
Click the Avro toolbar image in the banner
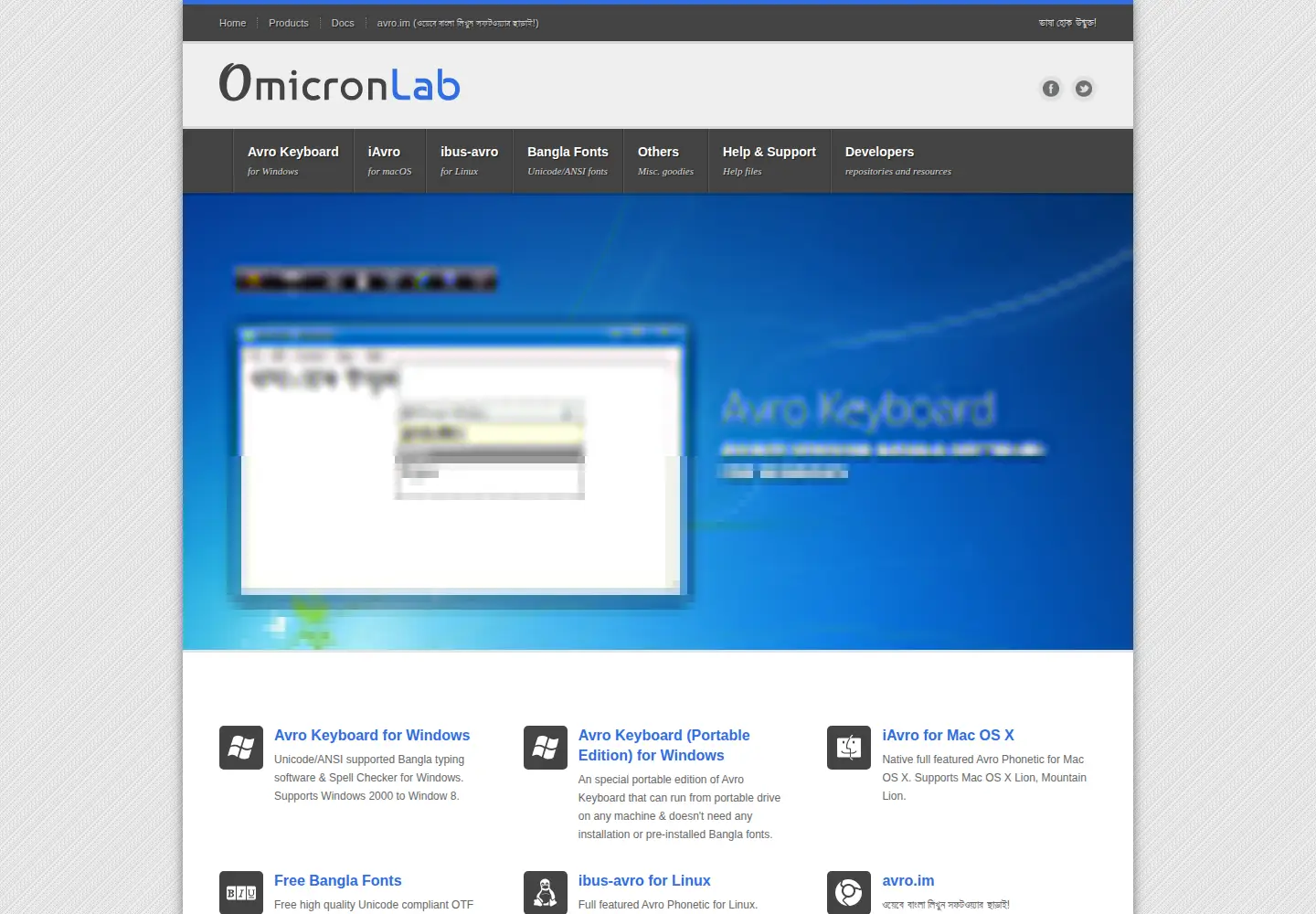[366, 279]
